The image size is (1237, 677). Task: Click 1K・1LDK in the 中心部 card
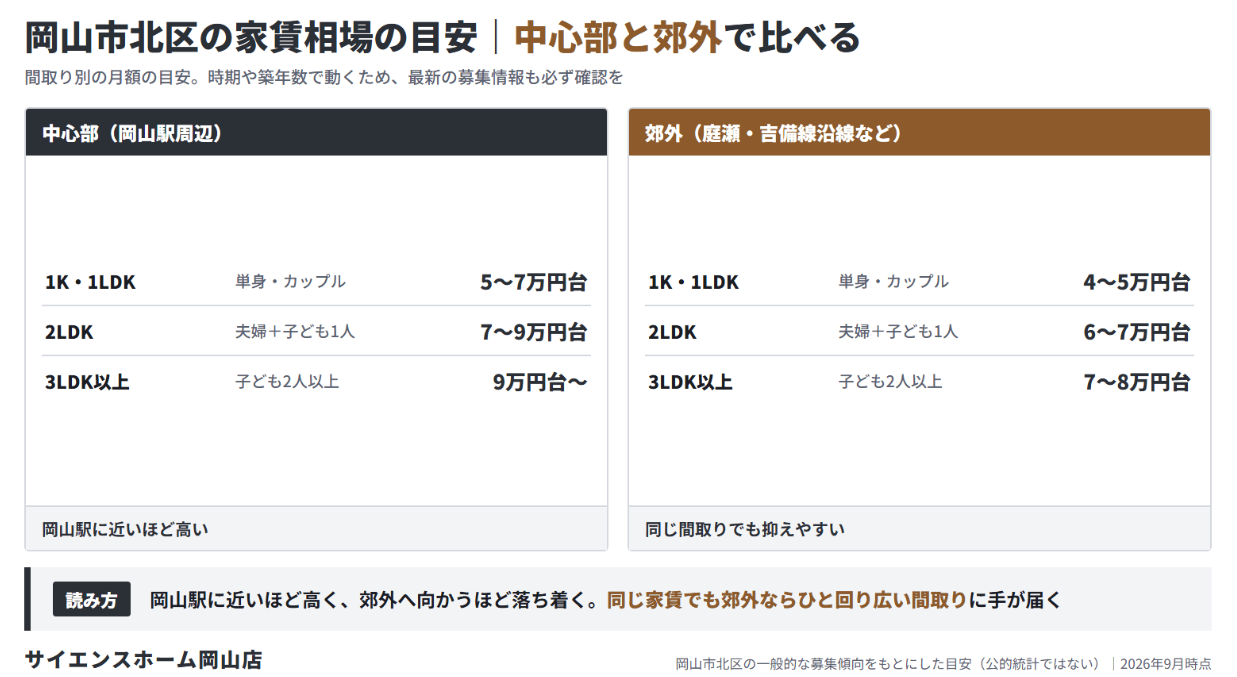90,282
